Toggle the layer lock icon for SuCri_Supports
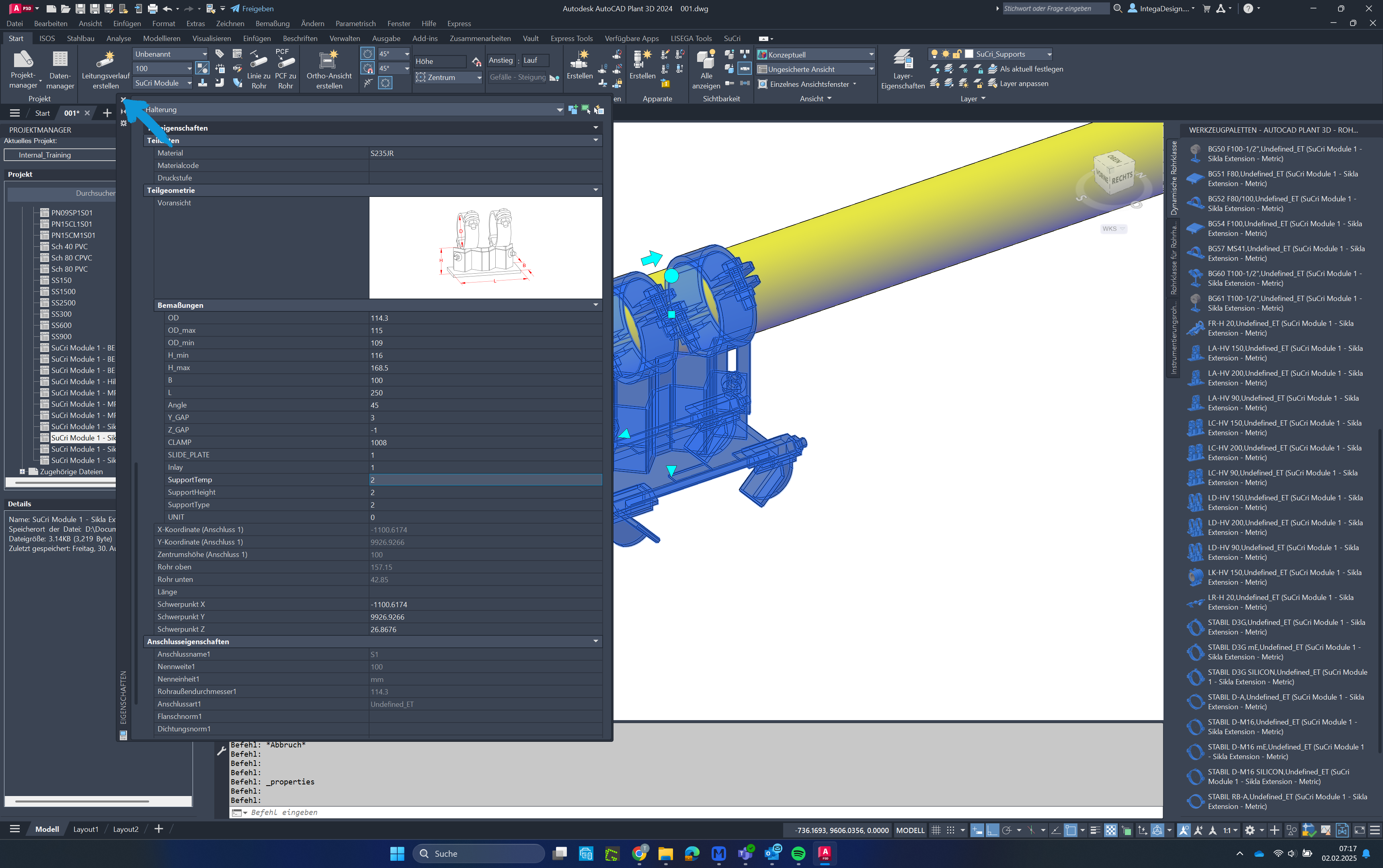This screenshot has height=868, width=1383. pyautogui.click(x=957, y=54)
